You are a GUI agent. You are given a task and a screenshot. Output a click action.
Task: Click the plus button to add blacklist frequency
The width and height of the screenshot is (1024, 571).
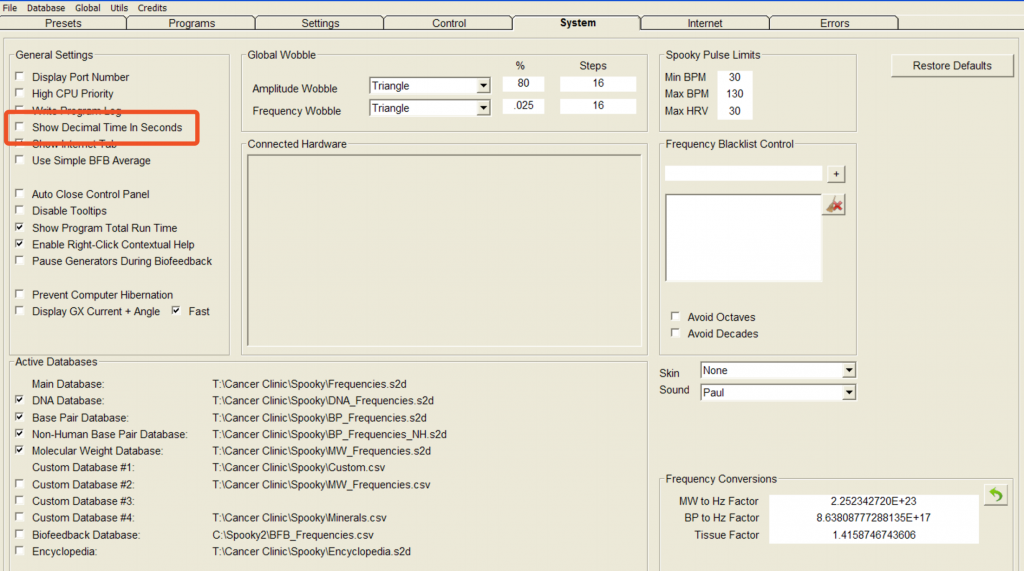pyautogui.click(x=836, y=174)
